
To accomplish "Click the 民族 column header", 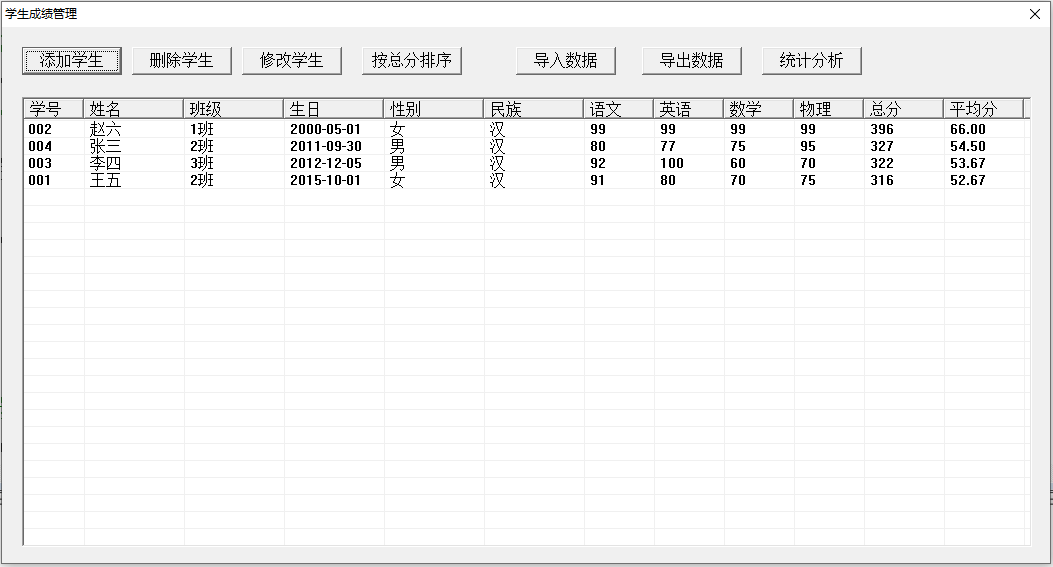I will (533, 109).
